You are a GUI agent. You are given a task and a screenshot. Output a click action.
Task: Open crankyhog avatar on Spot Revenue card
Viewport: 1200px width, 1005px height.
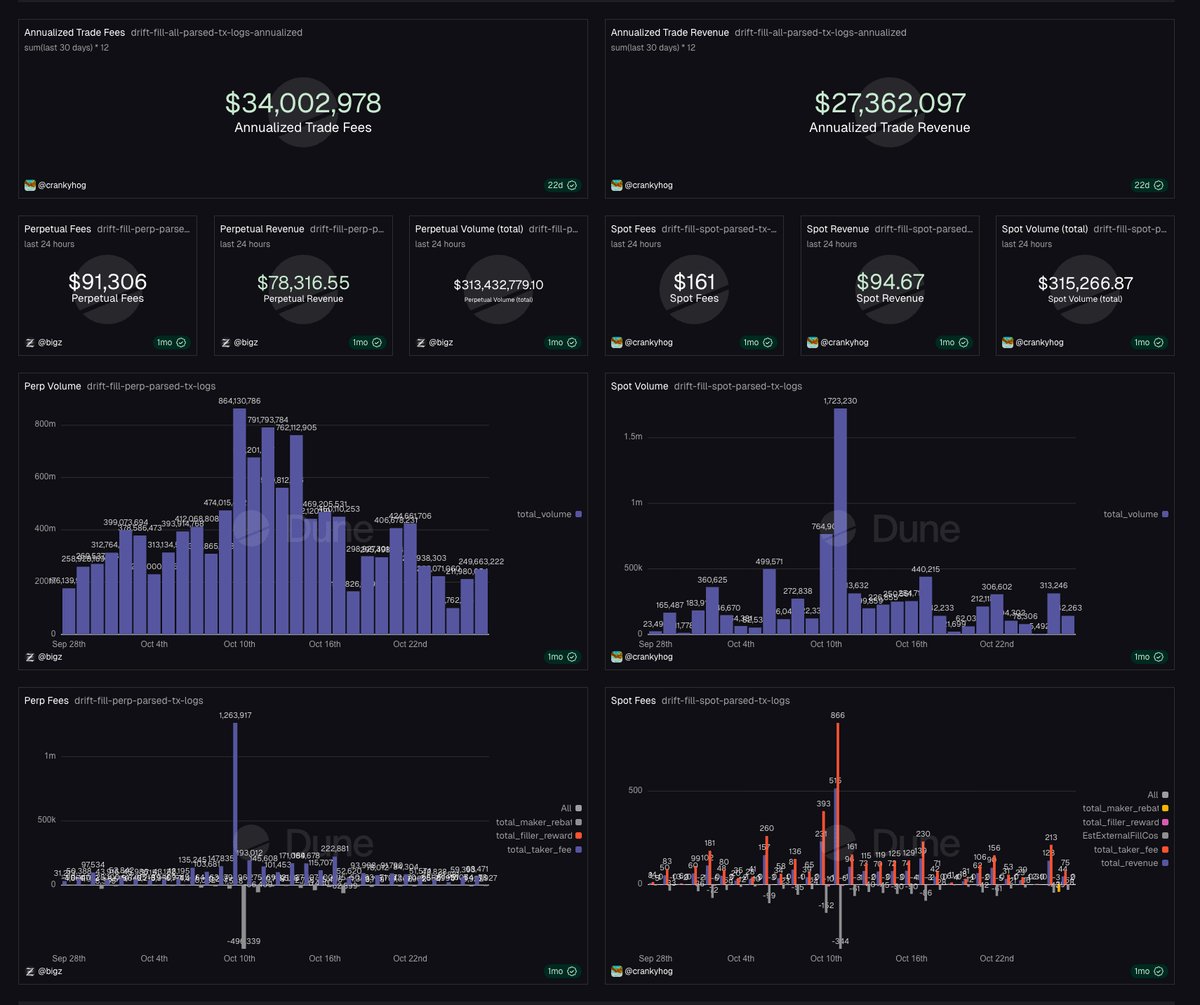[813, 342]
